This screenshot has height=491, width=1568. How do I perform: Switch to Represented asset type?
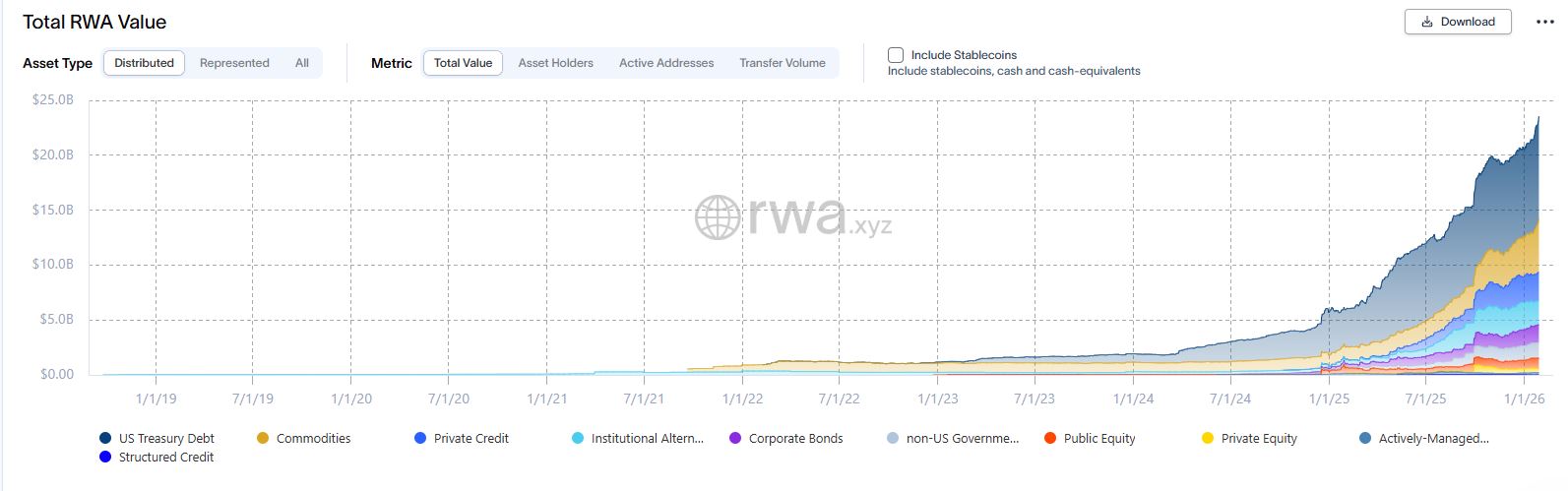(234, 63)
